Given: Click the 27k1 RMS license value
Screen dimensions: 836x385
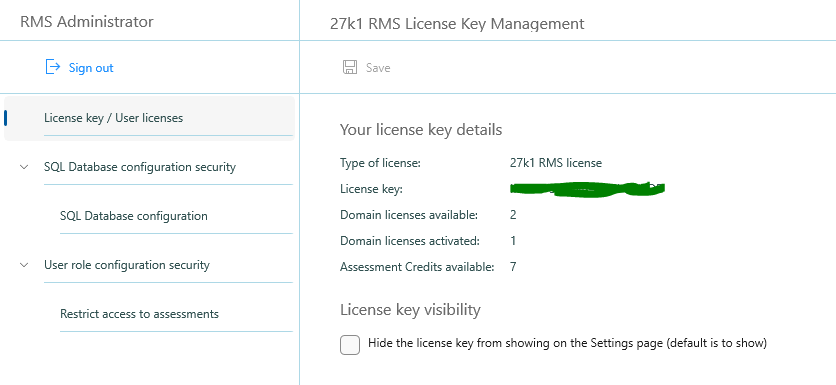Looking at the screenshot, I should click(556, 163).
